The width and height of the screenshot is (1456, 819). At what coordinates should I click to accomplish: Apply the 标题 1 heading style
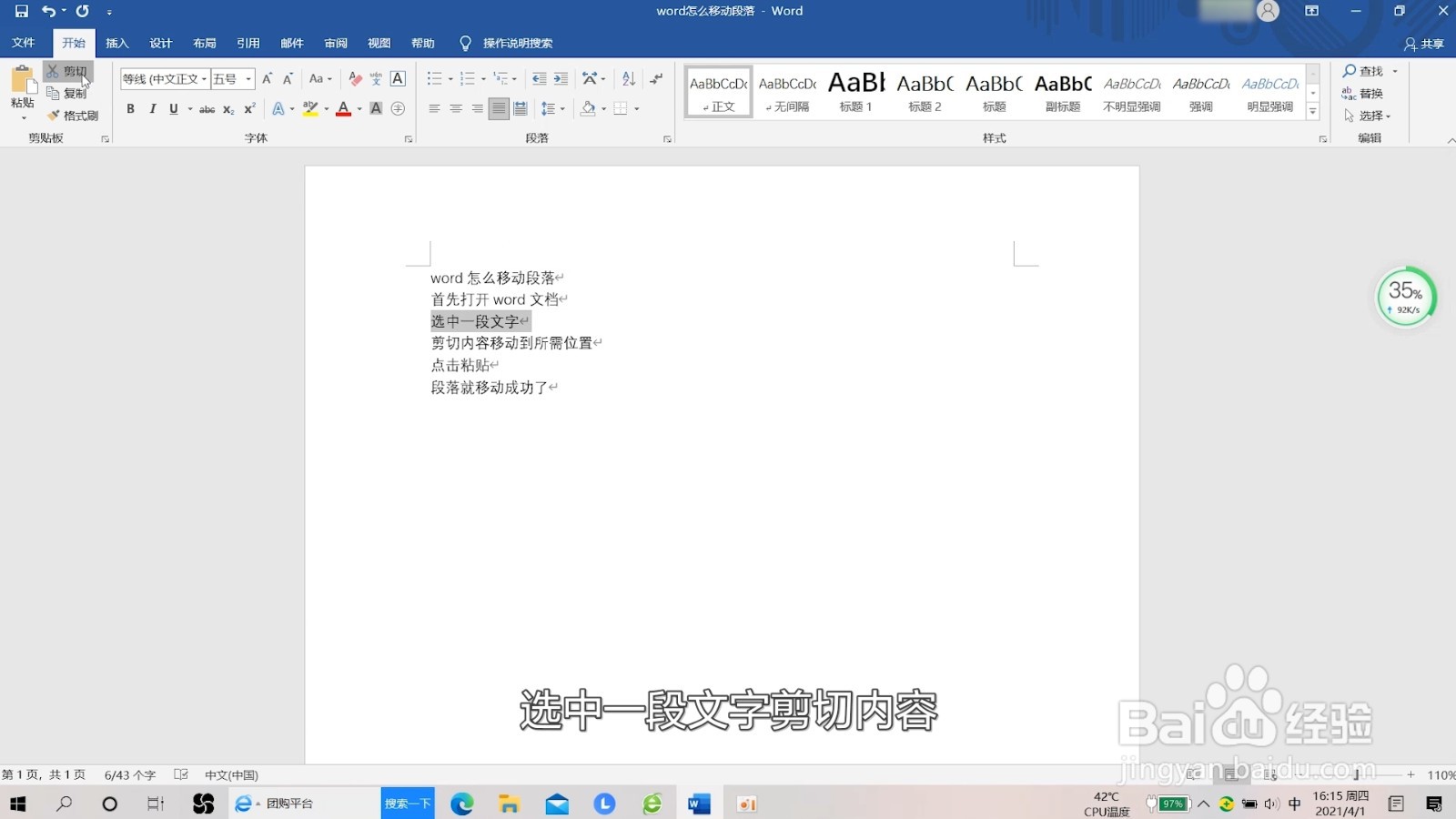click(856, 91)
